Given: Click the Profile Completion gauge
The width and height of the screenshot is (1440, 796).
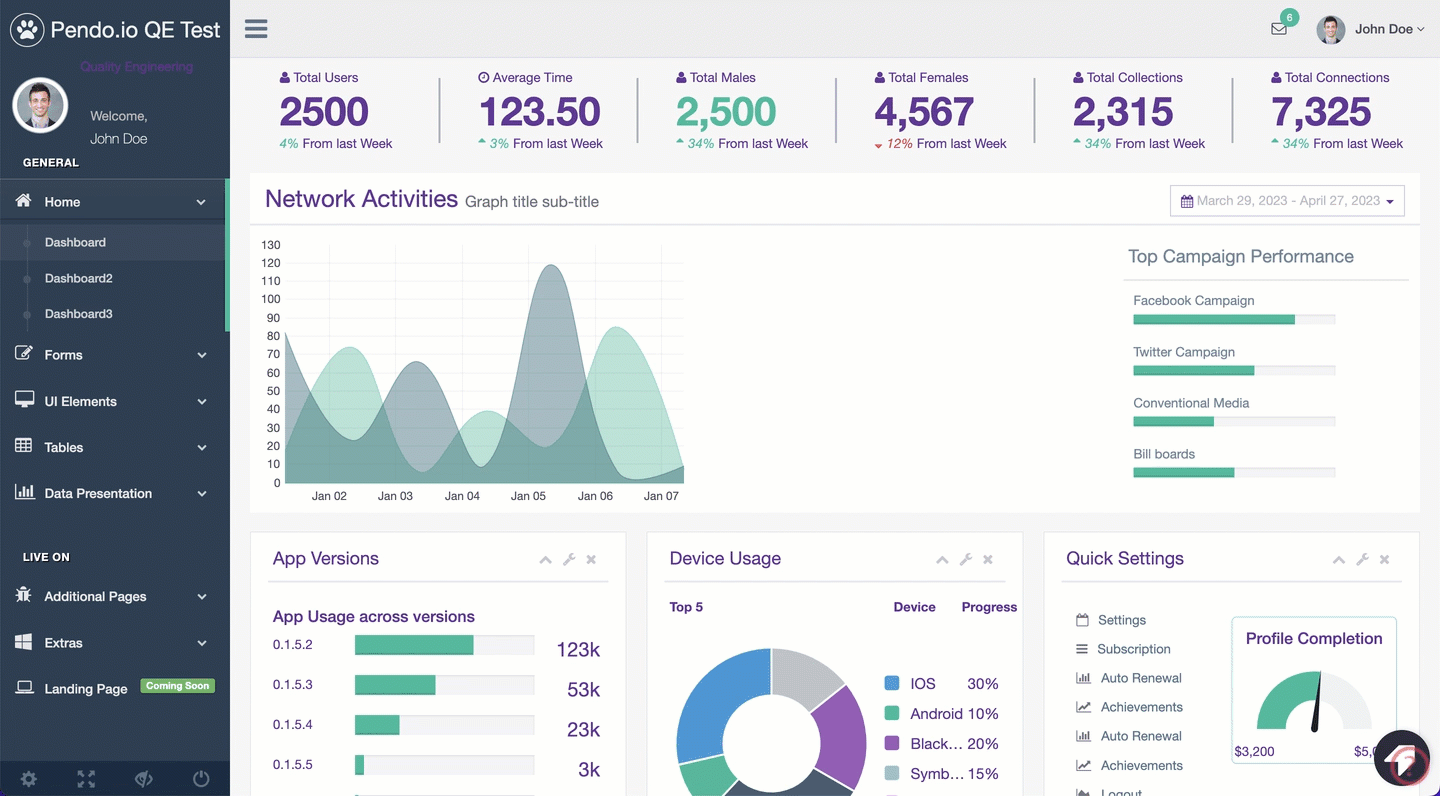Looking at the screenshot, I should click(x=1314, y=700).
